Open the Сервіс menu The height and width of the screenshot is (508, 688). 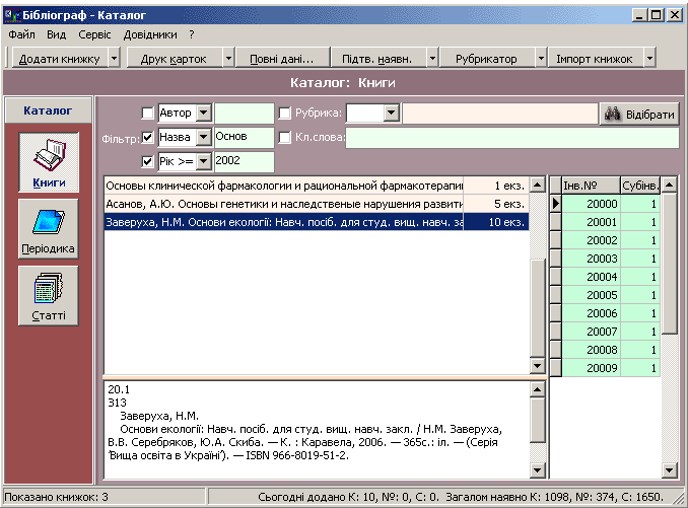point(94,34)
